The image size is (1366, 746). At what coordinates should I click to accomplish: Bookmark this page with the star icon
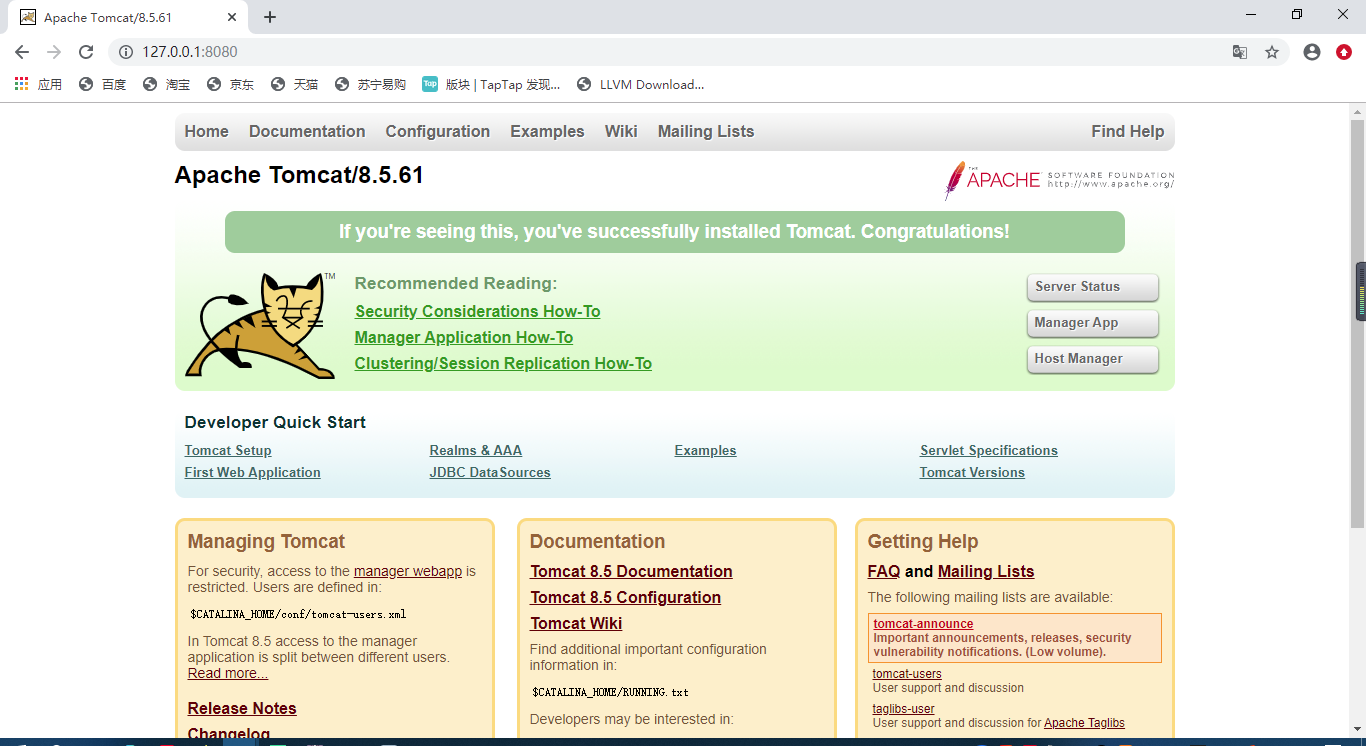click(x=1272, y=52)
